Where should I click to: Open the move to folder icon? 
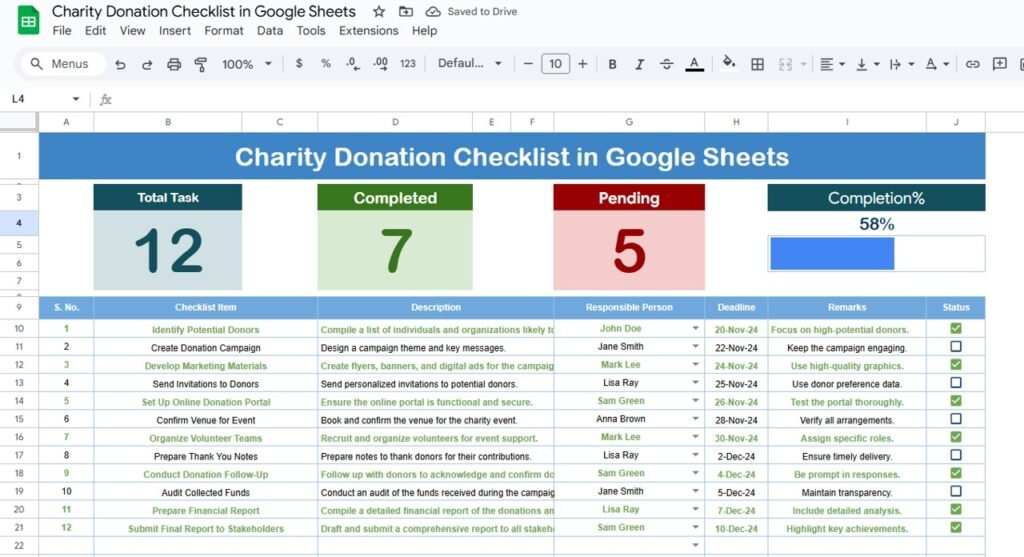(406, 11)
